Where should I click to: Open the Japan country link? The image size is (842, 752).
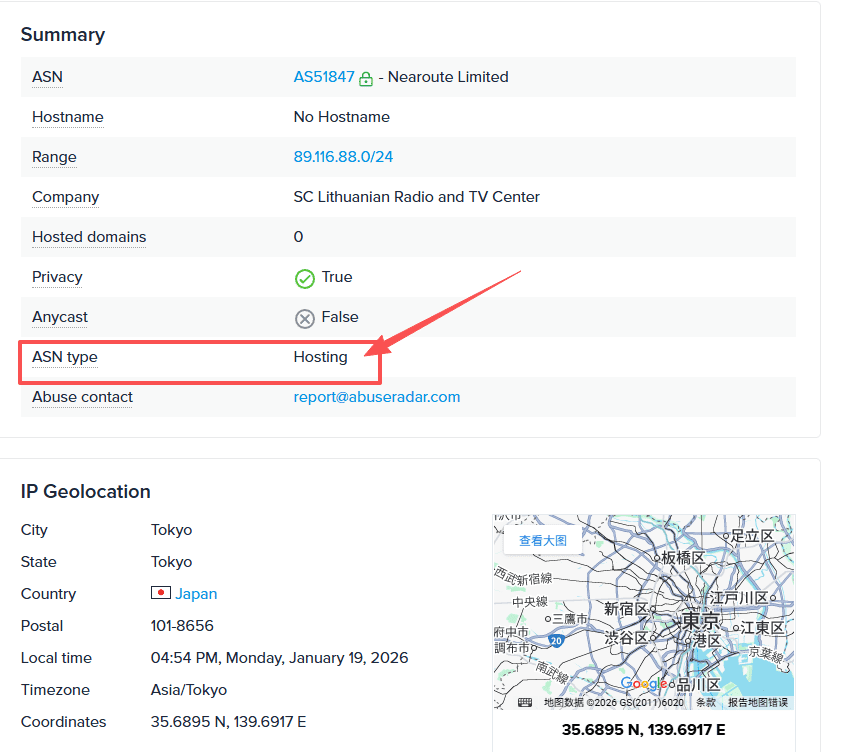(x=196, y=594)
